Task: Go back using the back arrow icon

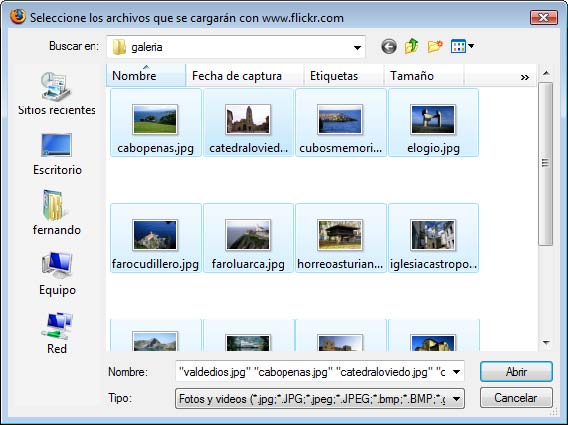Action: 389,46
